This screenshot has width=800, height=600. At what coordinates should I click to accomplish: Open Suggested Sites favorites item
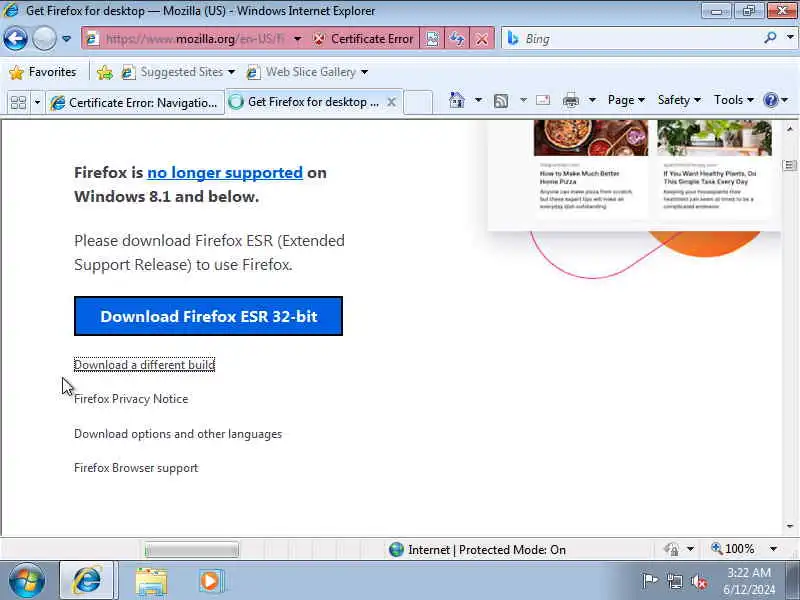[x=178, y=72]
